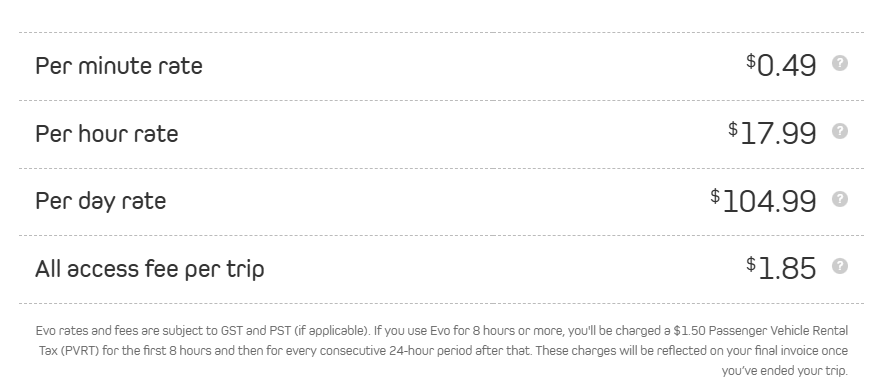Click 'Passenger Vehicle Rental' text in the disclaimer
The image size is (882, 391).
point(776,331)
